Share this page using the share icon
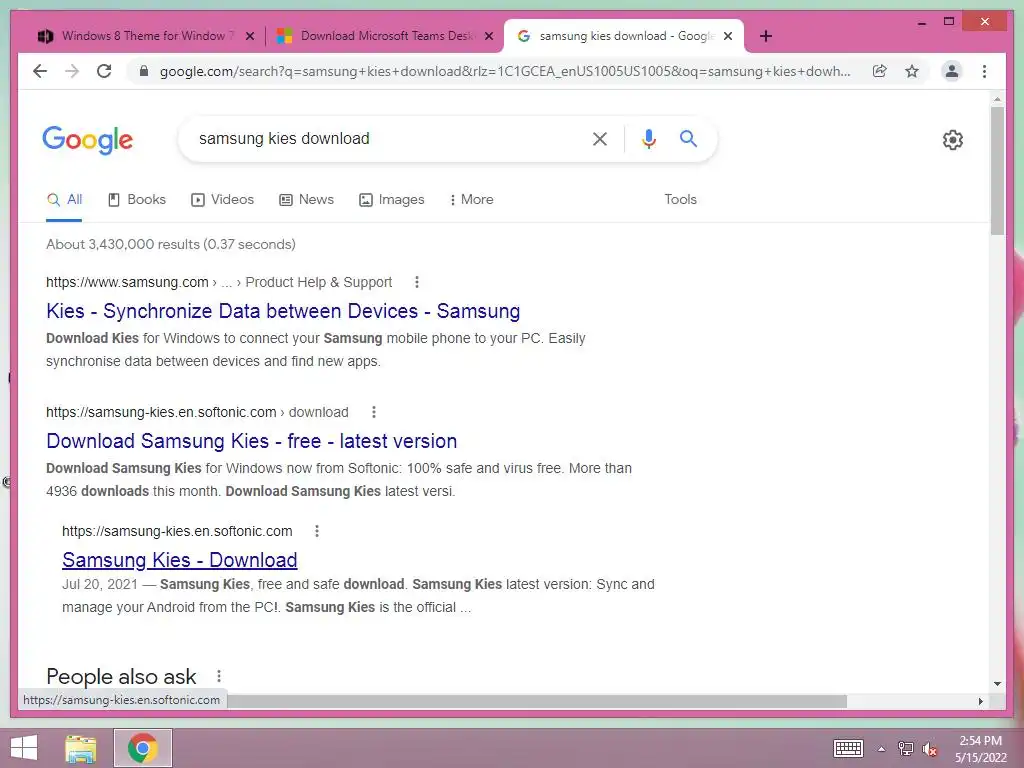The image size is (1024, 768). pyautogui.click(x=880, y=71)
